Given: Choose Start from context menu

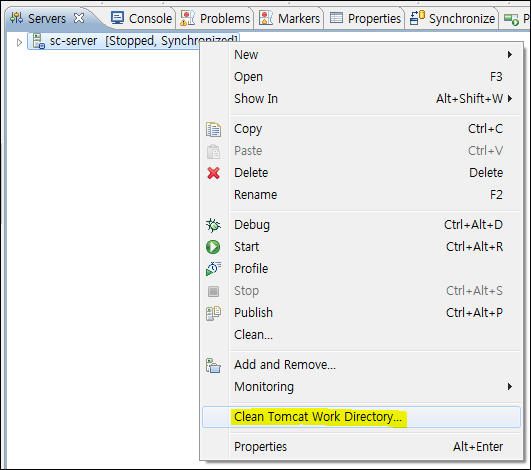Looking at the screenshot, I should (x=361, y=247).
